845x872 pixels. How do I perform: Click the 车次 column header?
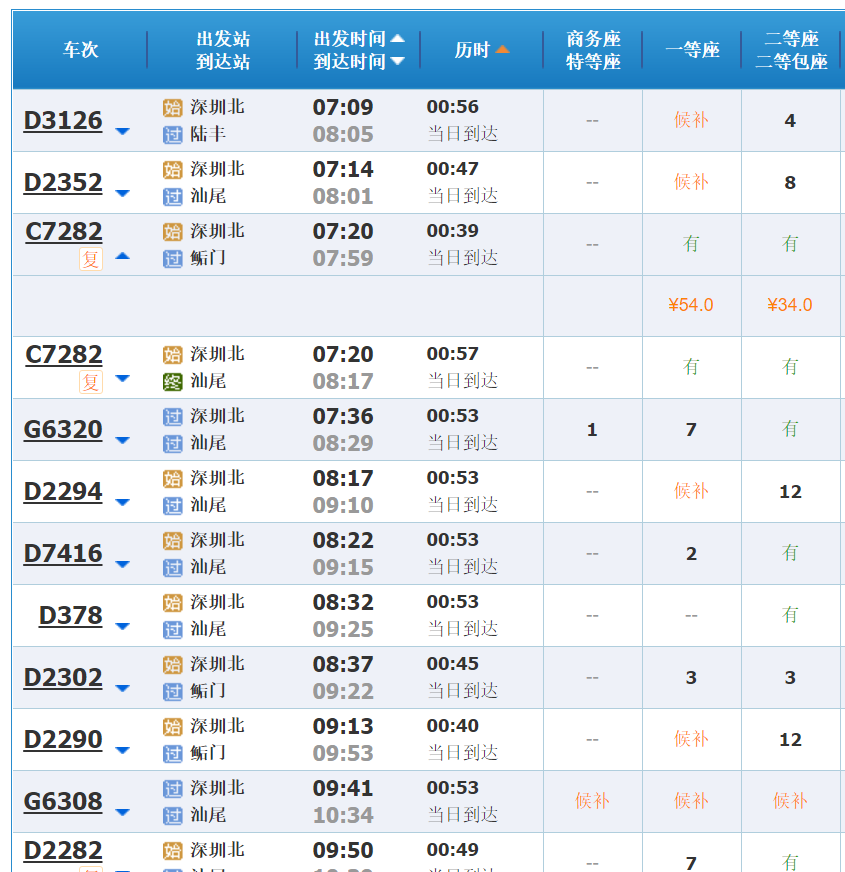(x=81, y=50)
